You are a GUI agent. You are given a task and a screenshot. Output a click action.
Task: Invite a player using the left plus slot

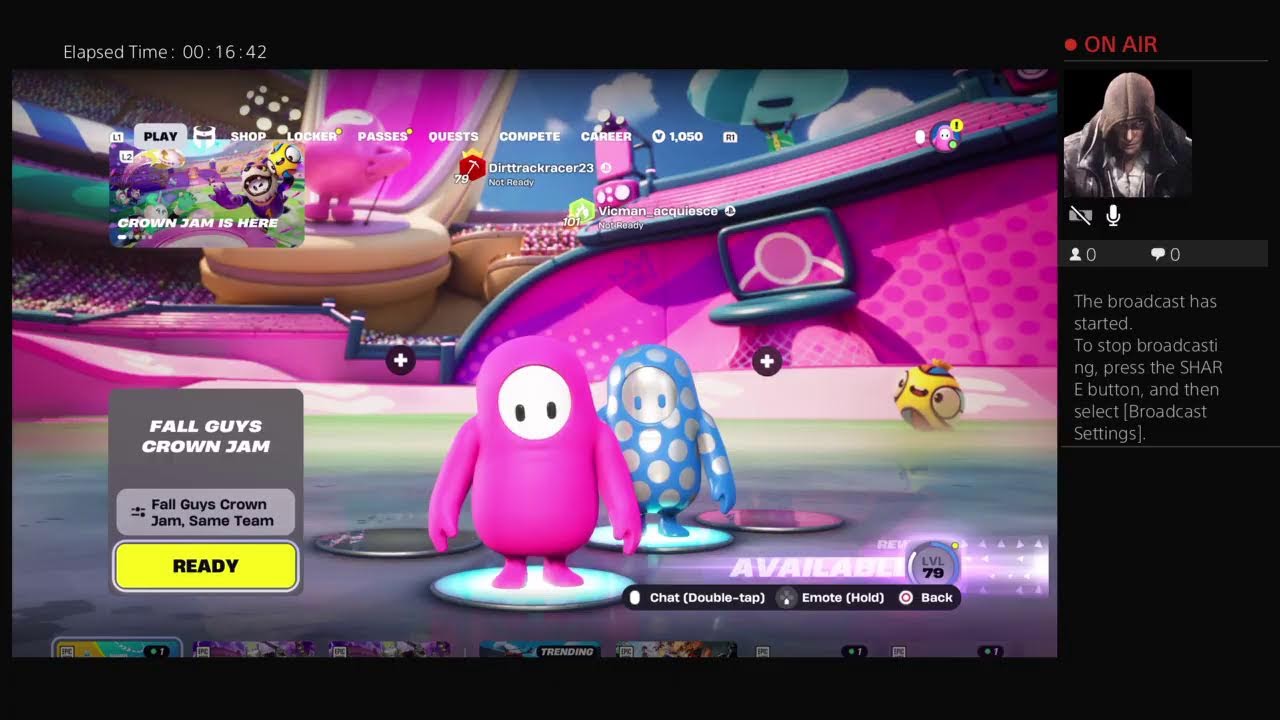400,361
